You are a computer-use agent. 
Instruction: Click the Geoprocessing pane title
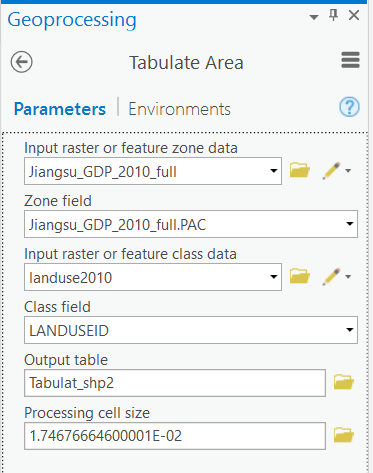[x=72, y=20]
